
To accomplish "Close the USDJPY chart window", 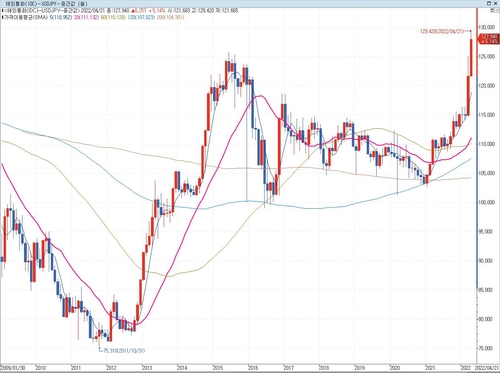I will tap(495, 3).
